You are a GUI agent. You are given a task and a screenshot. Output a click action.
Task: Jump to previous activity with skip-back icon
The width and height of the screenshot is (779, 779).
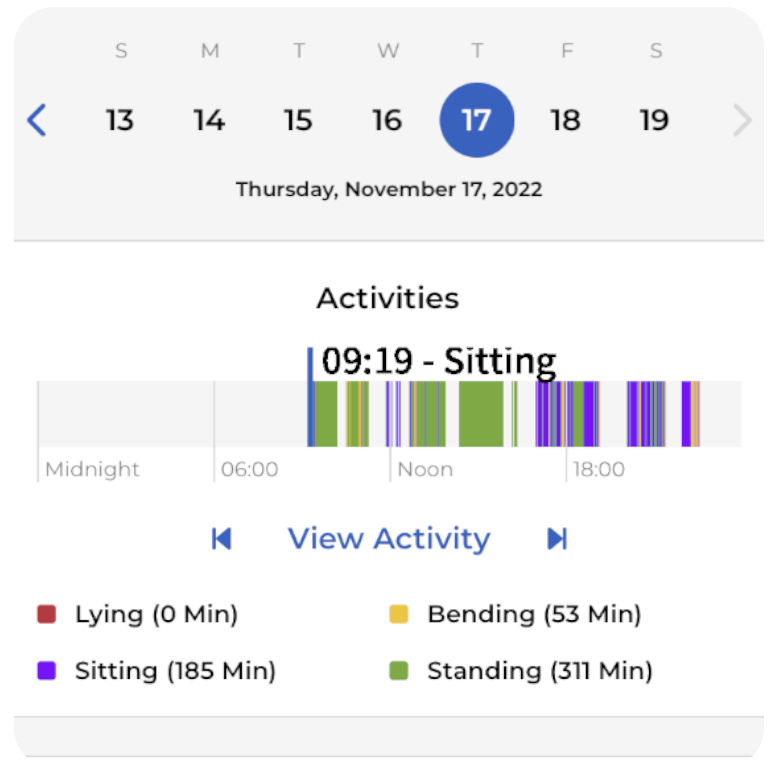point(222,539)
